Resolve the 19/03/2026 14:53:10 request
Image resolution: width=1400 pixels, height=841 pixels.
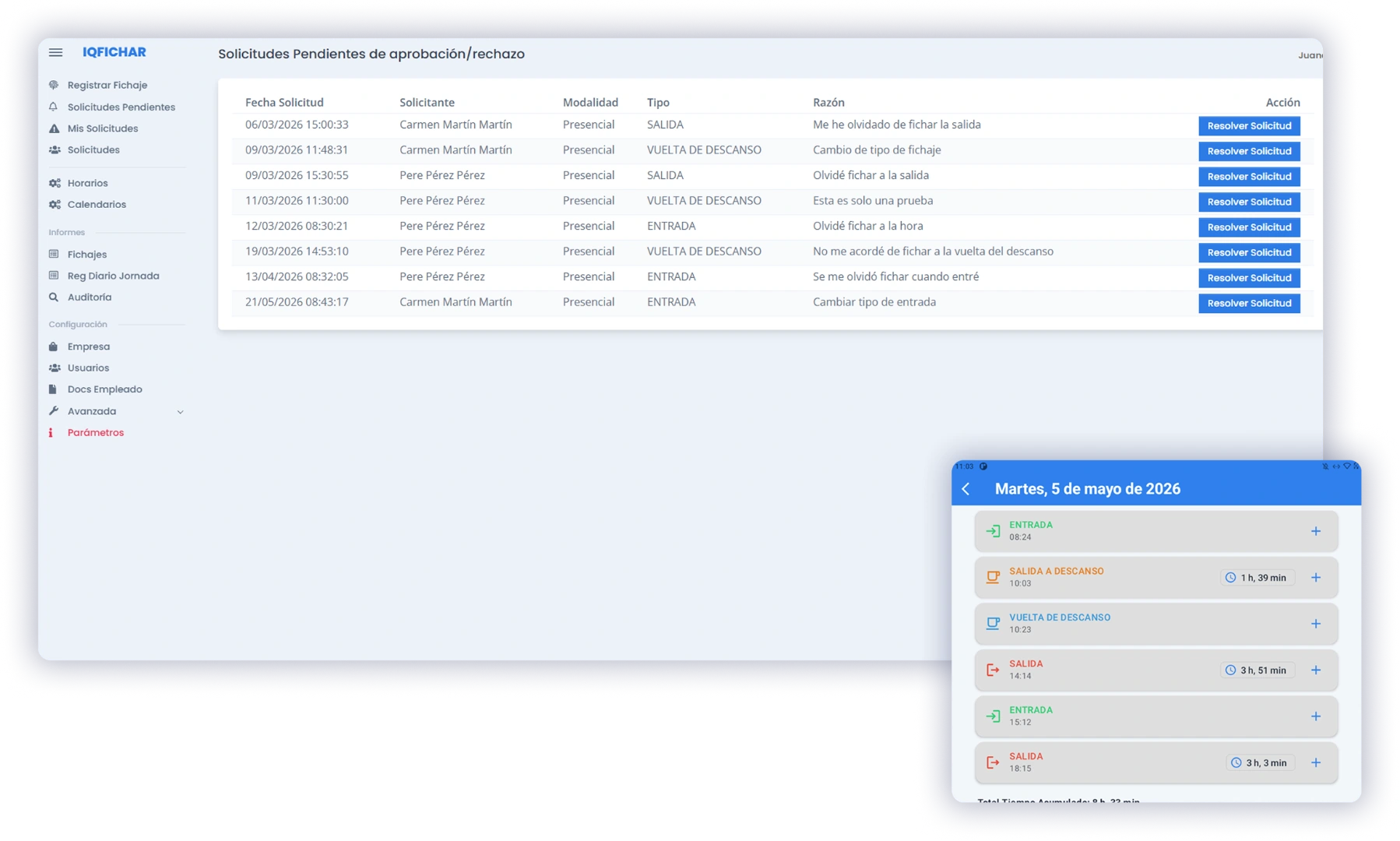1249,252
